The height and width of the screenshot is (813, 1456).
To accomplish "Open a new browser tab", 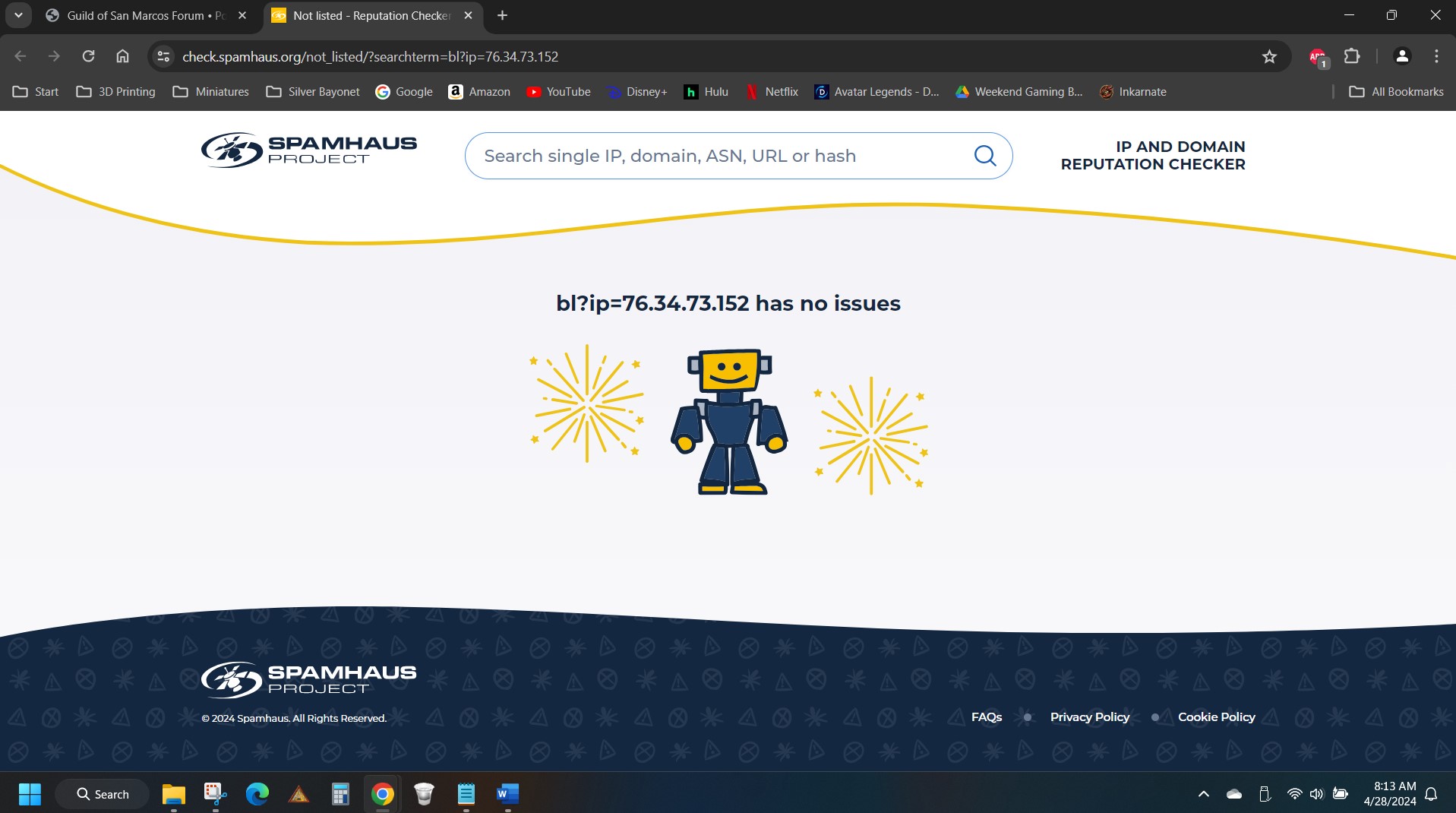I will pyautogui.click(x=502, y=15).
